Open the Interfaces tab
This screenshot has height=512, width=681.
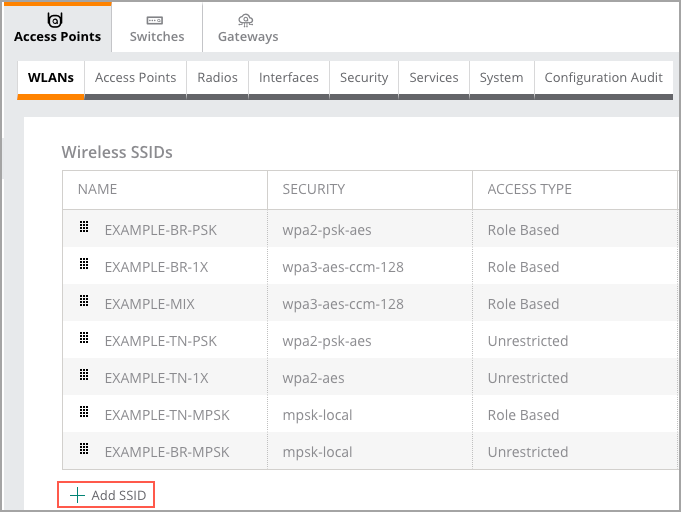tap(289, 77)
